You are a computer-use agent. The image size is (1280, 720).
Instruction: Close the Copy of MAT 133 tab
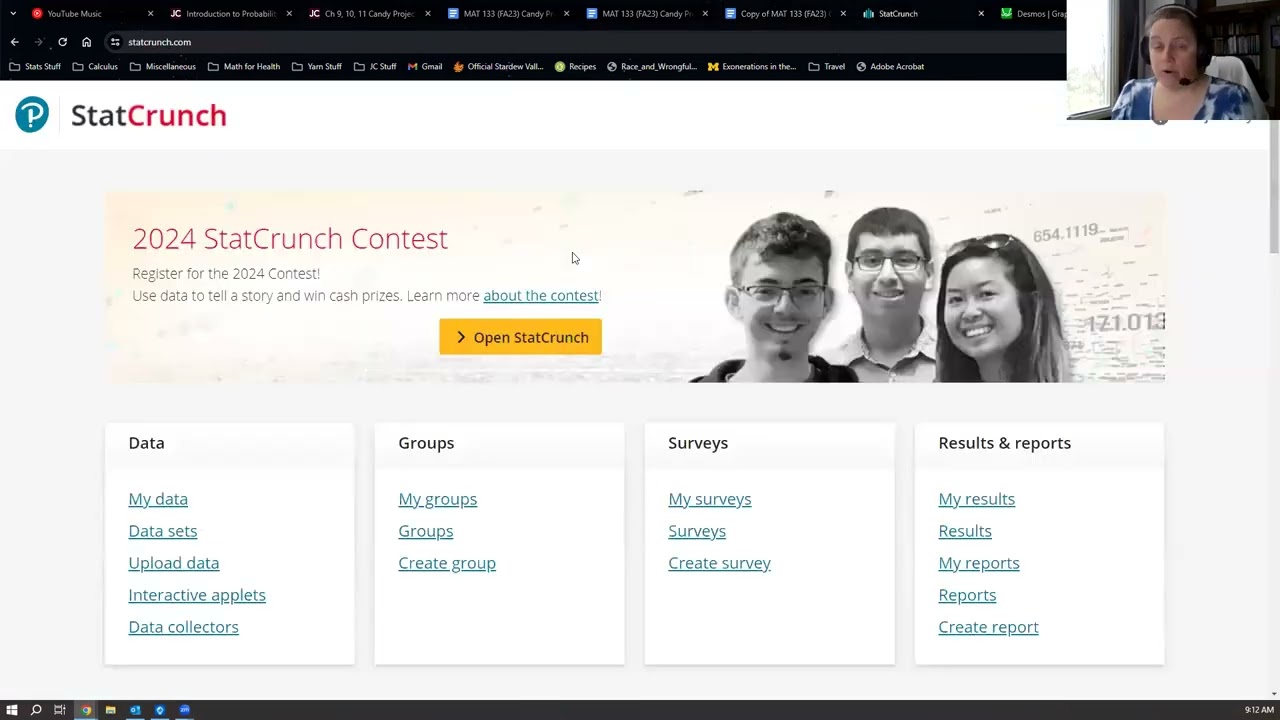[x=843, y=14]
